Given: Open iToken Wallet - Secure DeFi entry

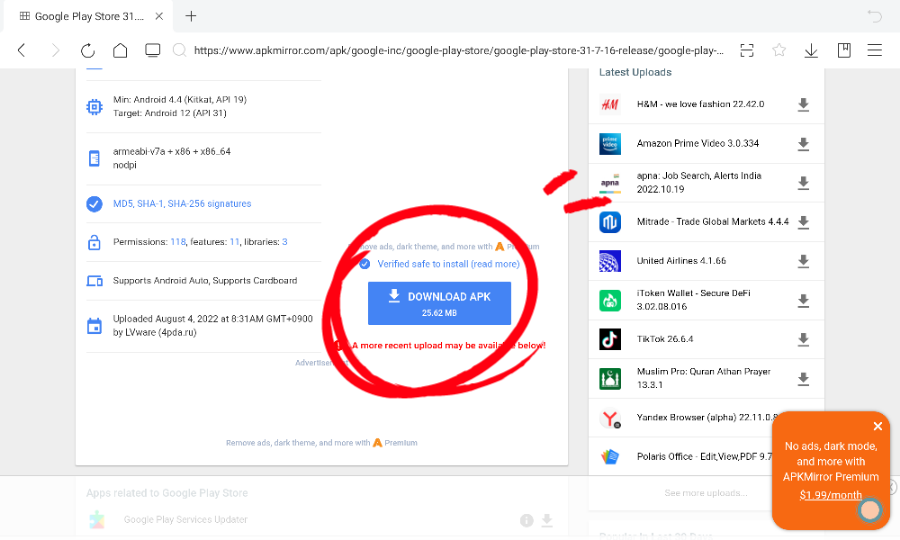Looking at the screenshot, I should pos(693,300).
